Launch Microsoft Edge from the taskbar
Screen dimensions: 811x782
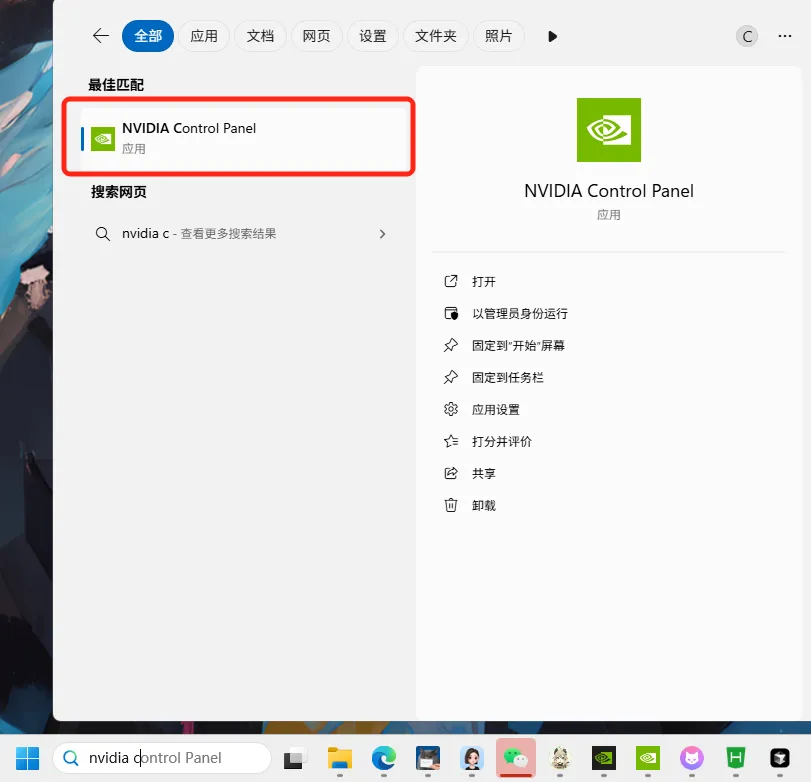pyautogui.click(x=384, y=758)
